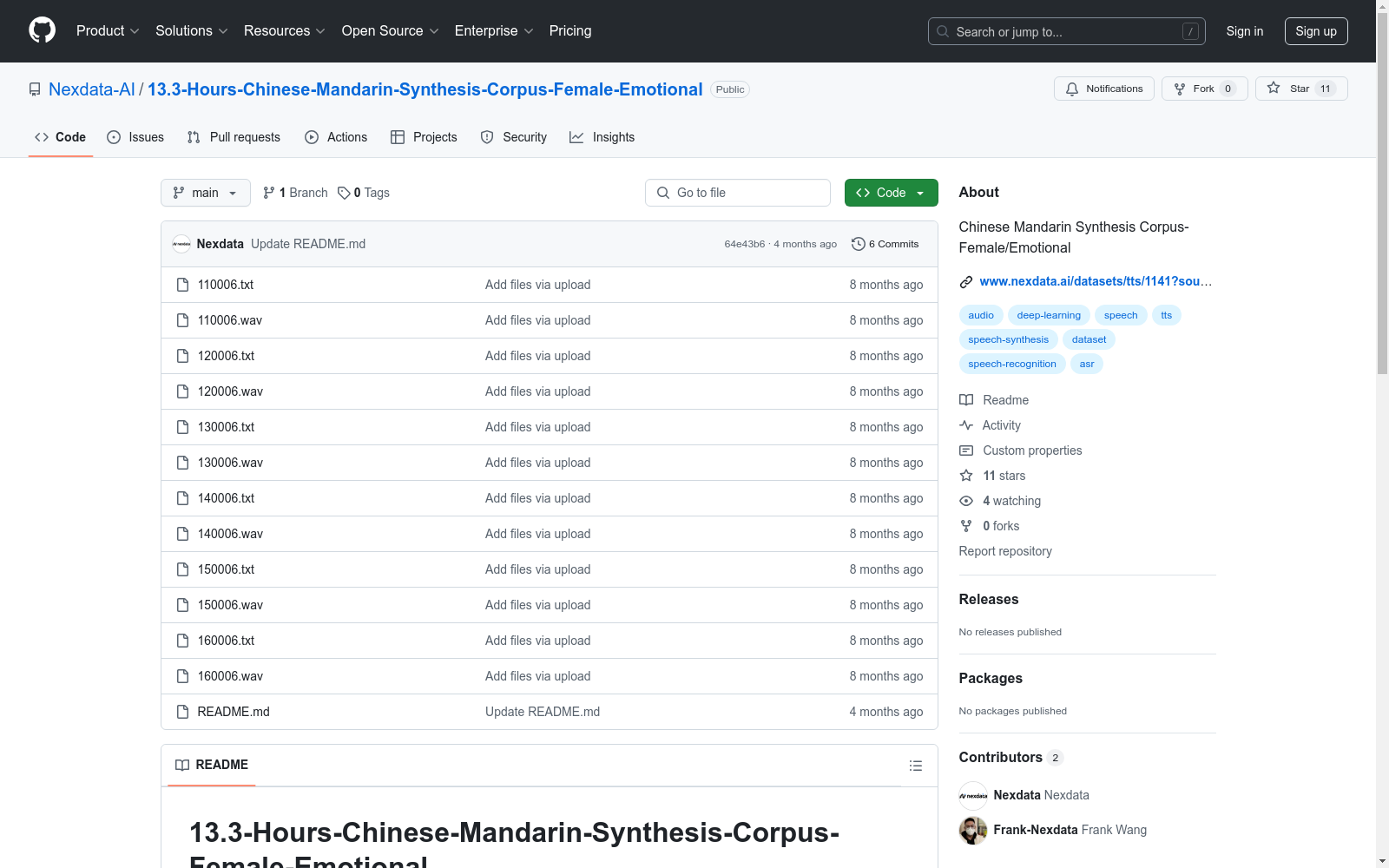Open the README.md file
The width and height of the screenshot is (1389, 868).
click(x=234, y=712)
